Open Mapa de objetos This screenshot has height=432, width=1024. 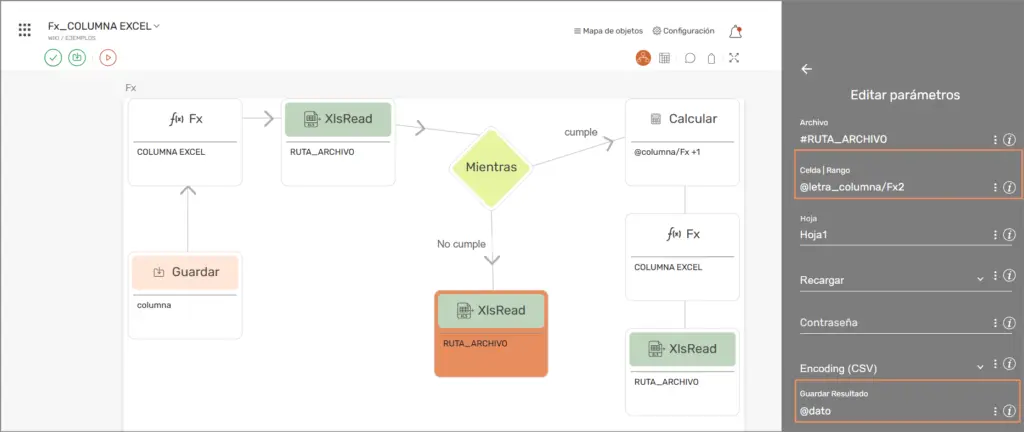pos(608,31)
